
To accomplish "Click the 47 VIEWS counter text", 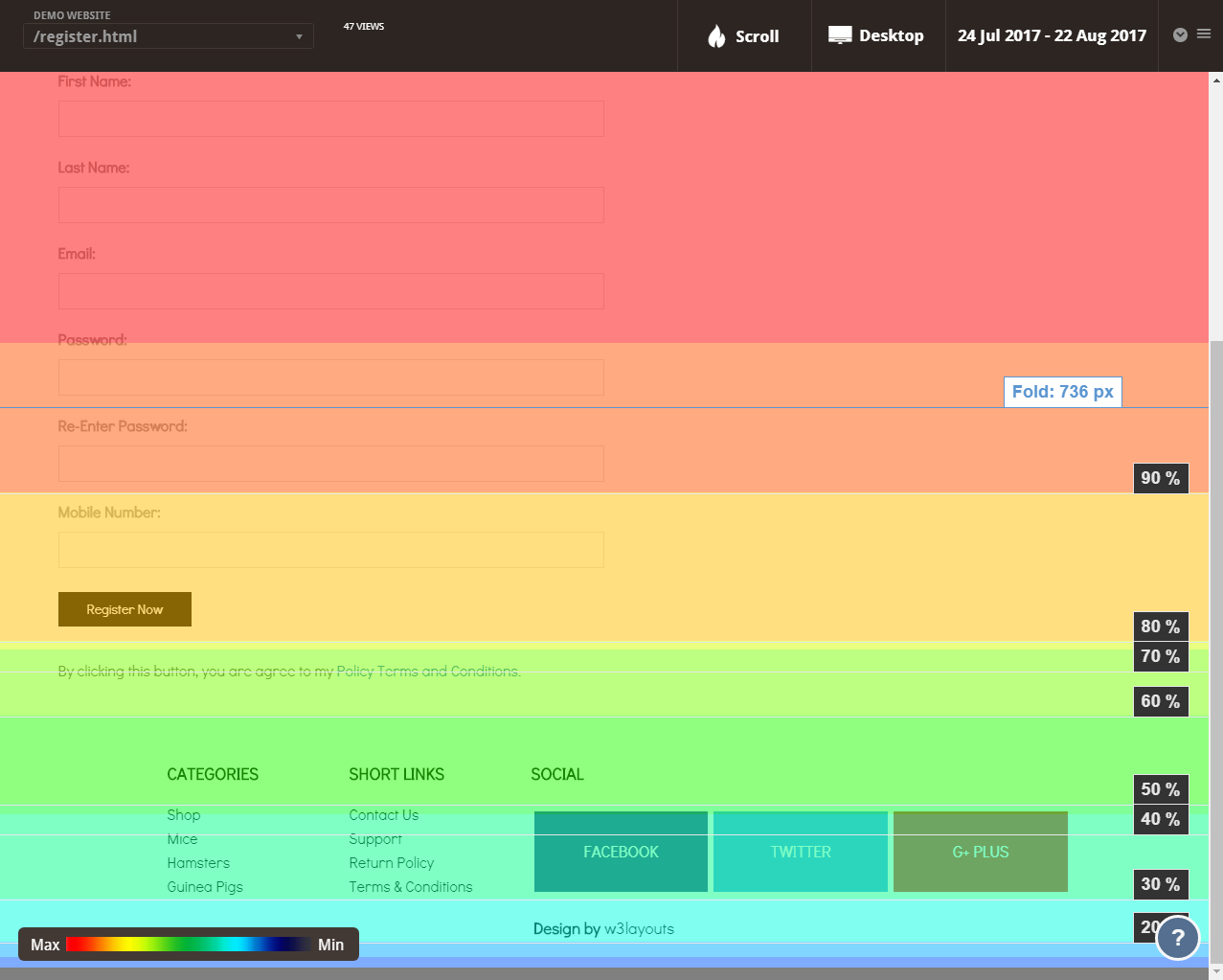I will [364, 27].
